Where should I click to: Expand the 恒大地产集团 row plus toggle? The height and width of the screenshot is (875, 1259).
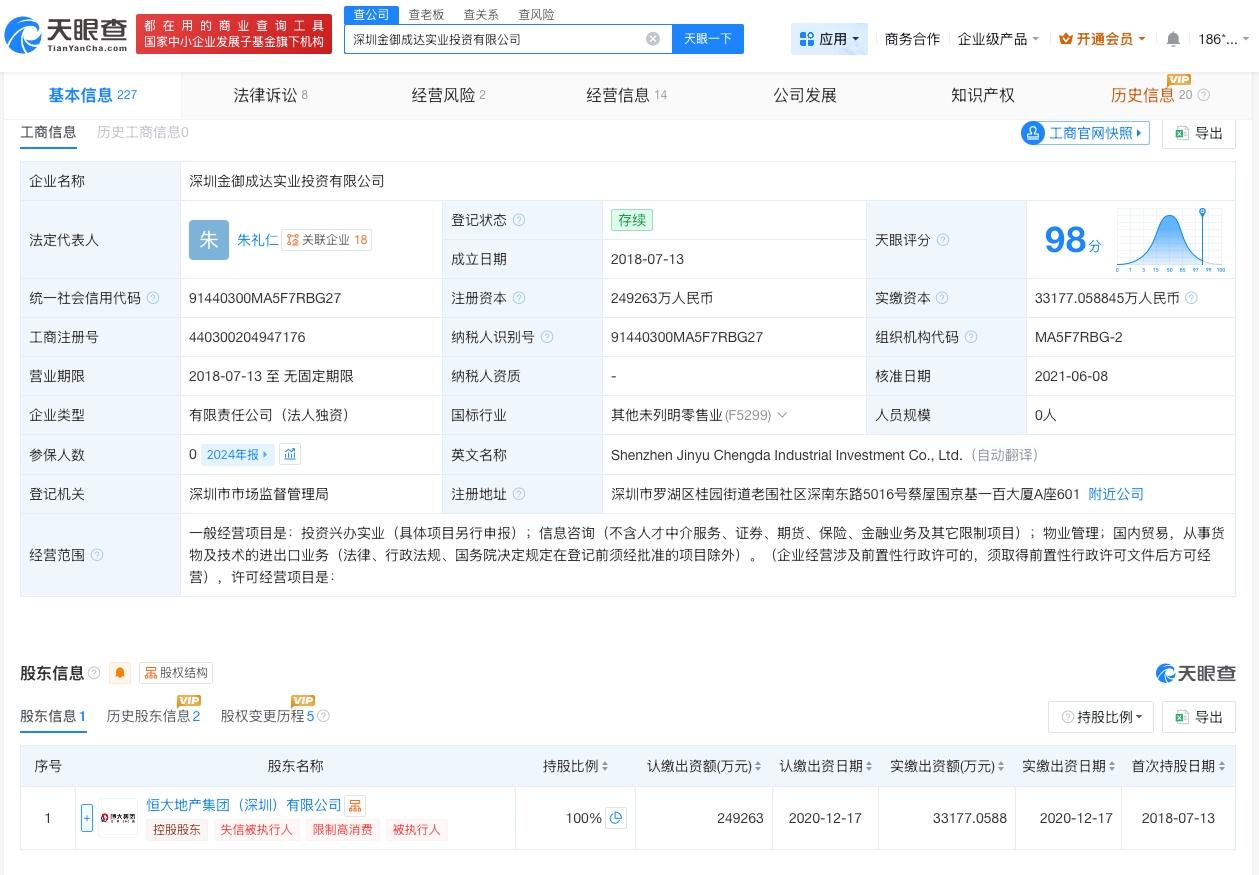(87, 818)
